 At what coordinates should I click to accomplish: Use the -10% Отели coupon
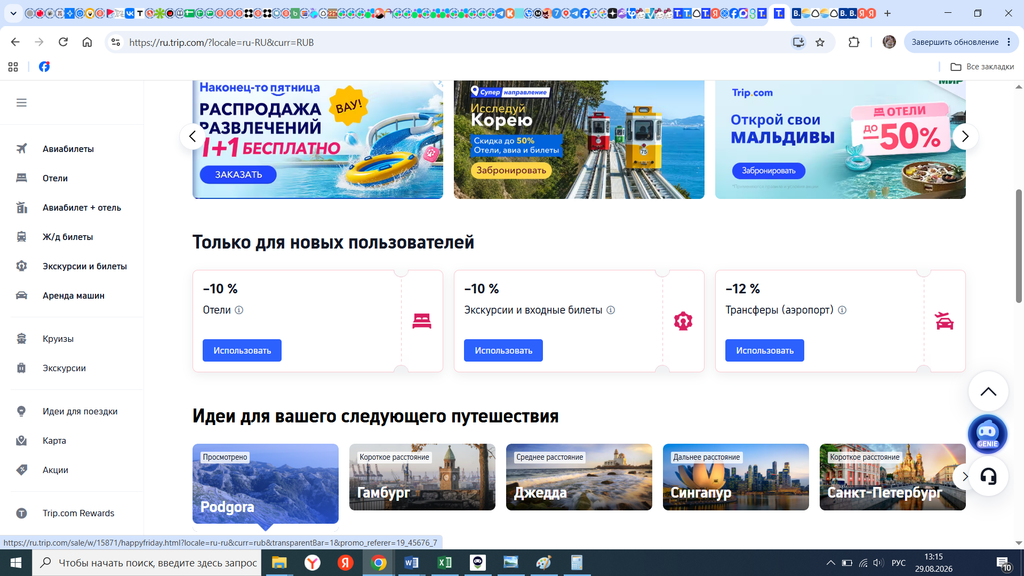(x=242, y=351)
